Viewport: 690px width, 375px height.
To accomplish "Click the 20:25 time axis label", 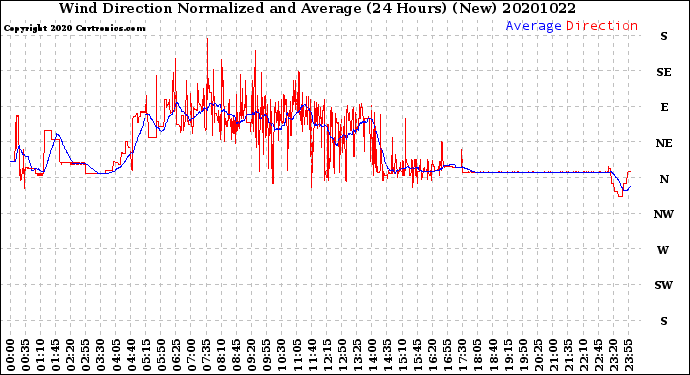I will (538, 355).
